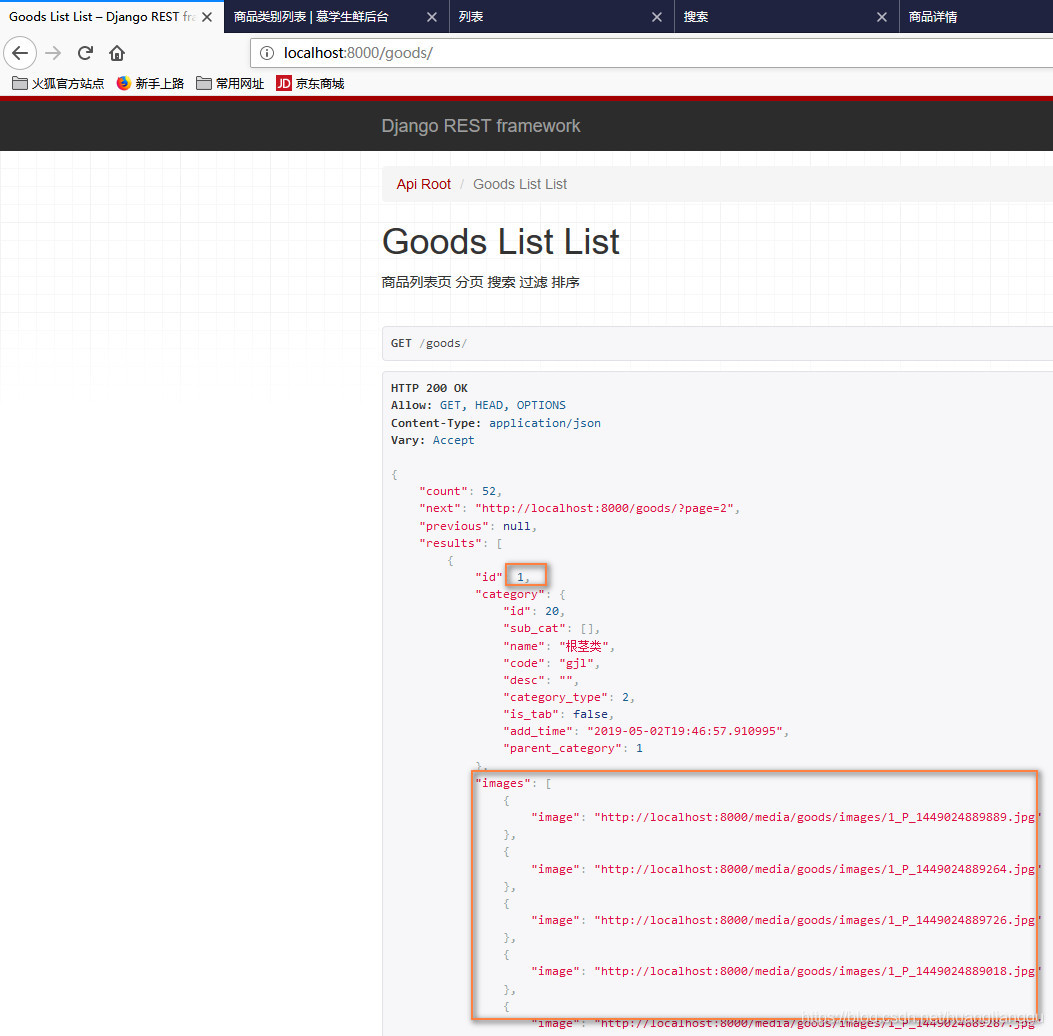Image resolution: width=1053 pixels, height=1036 pixels.
Task: Open site information icon in address bar
Action: click(267, 53)
